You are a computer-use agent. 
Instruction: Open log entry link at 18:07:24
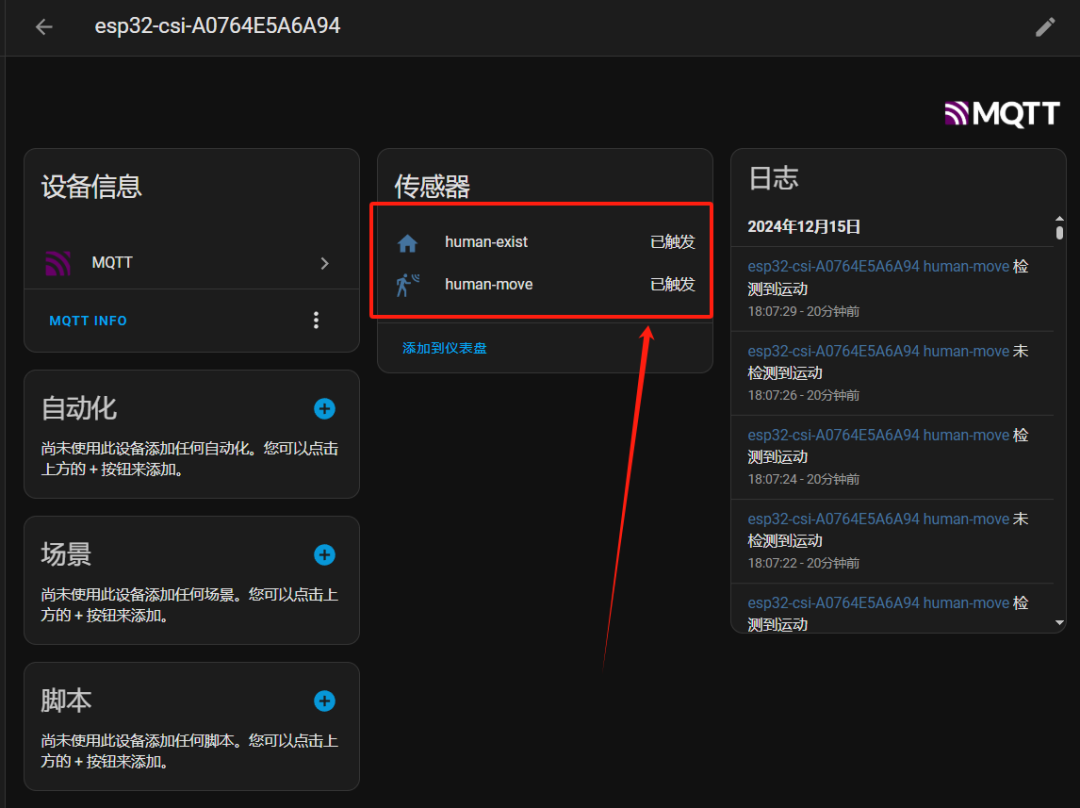click(878, 435)
